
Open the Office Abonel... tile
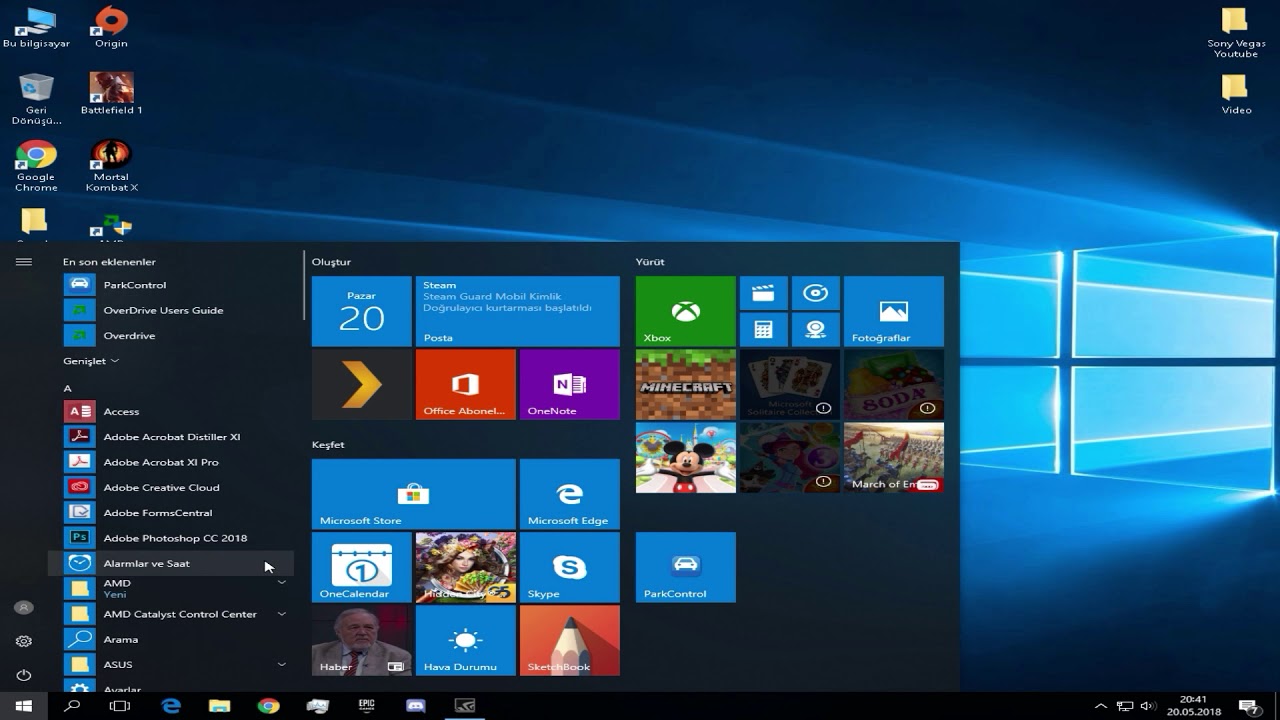(x=465, y=384)
